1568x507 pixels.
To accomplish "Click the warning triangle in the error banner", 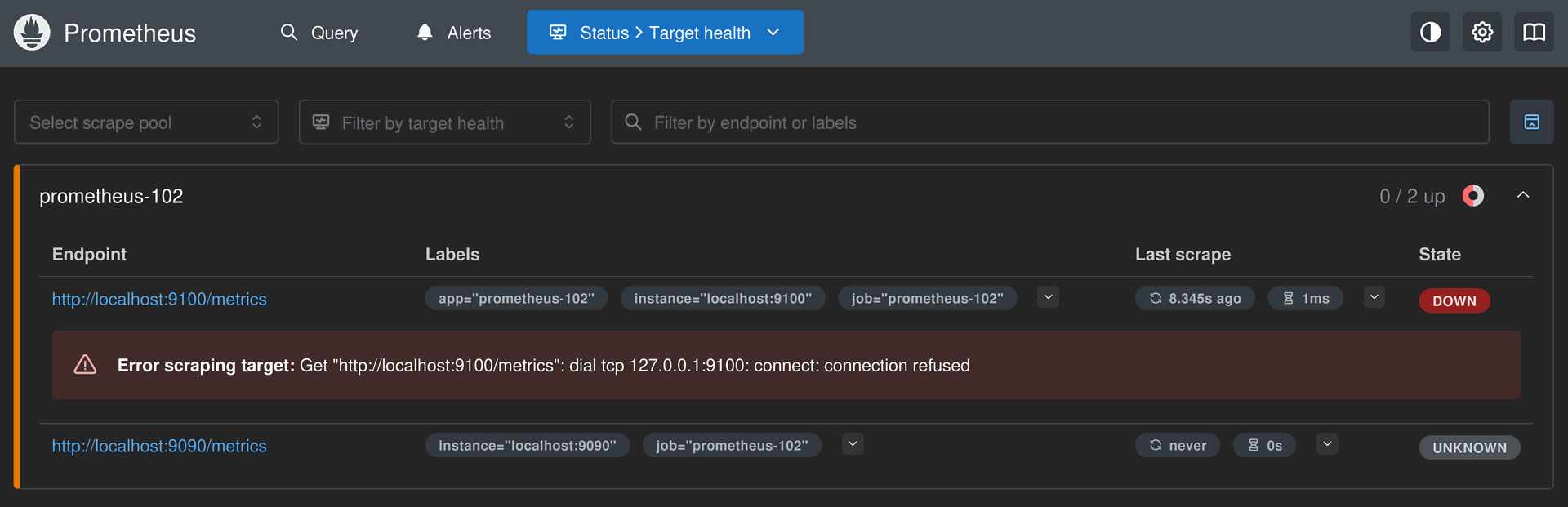I will (85, 365).
